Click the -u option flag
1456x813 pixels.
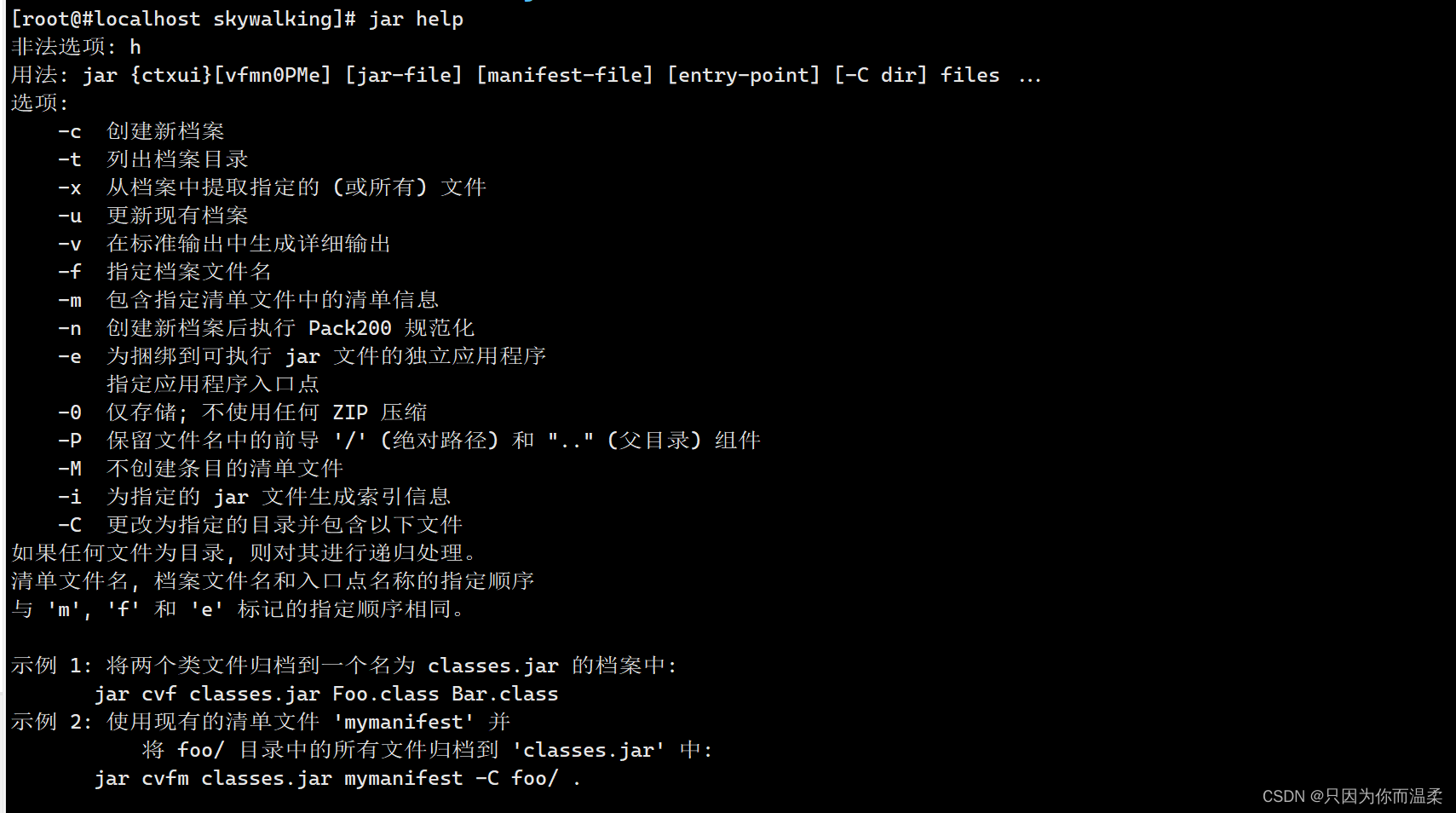(70, 216)
